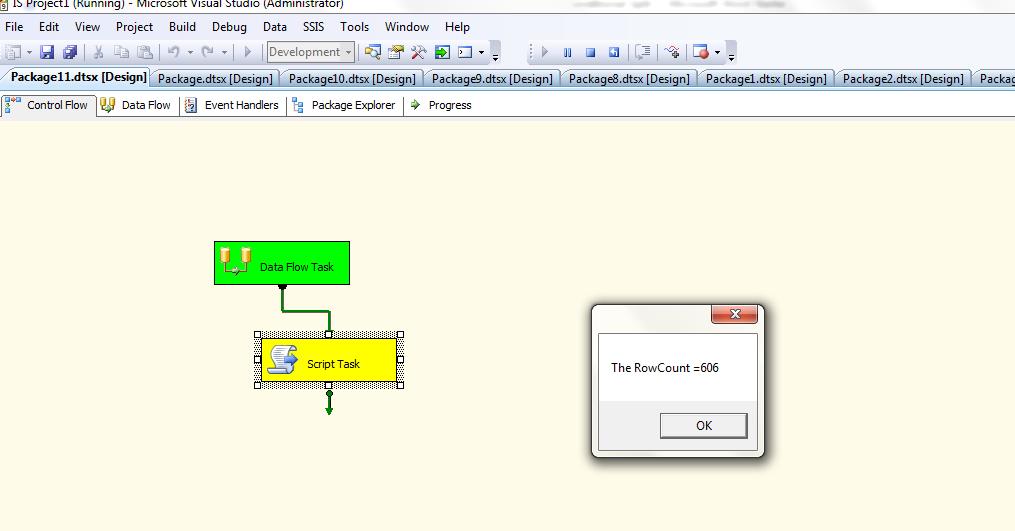The image size is (1015, 531).
Task: Click the Script Task scroll icon
Action: 283,360
